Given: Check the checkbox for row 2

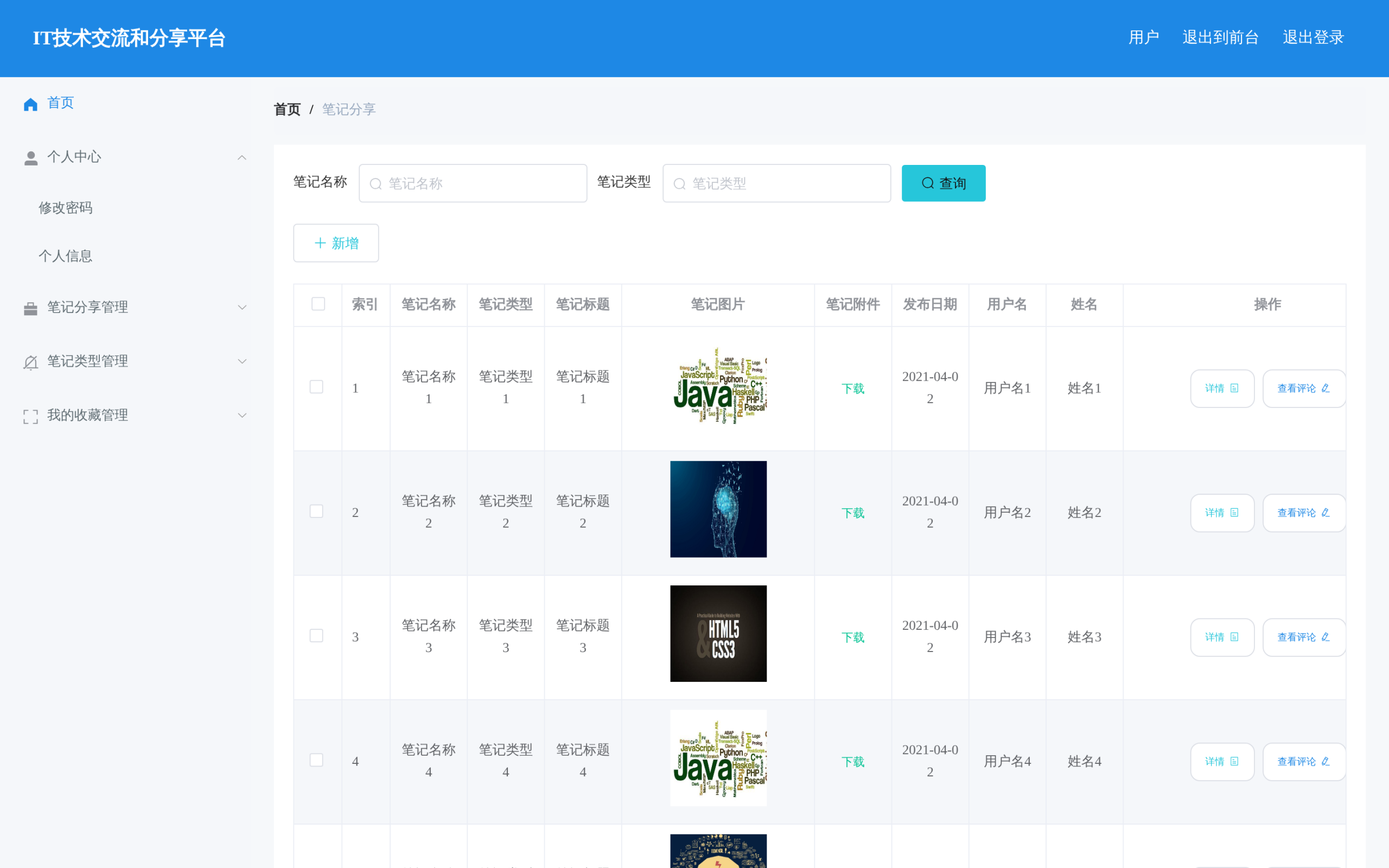Looking at the screenshot, I should pyautogui.click(x=316, y=512).
